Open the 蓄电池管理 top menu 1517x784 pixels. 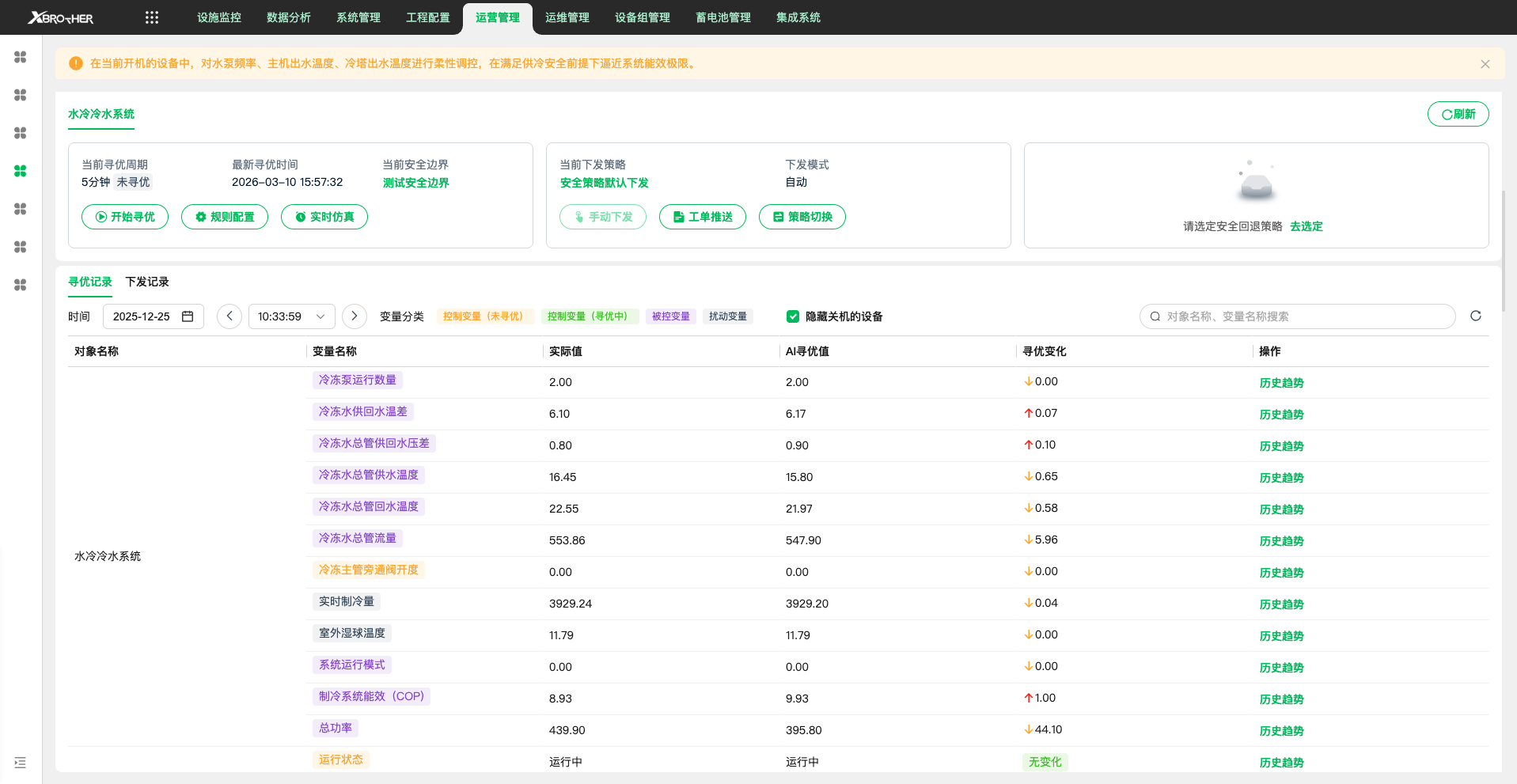click(722, 17)
